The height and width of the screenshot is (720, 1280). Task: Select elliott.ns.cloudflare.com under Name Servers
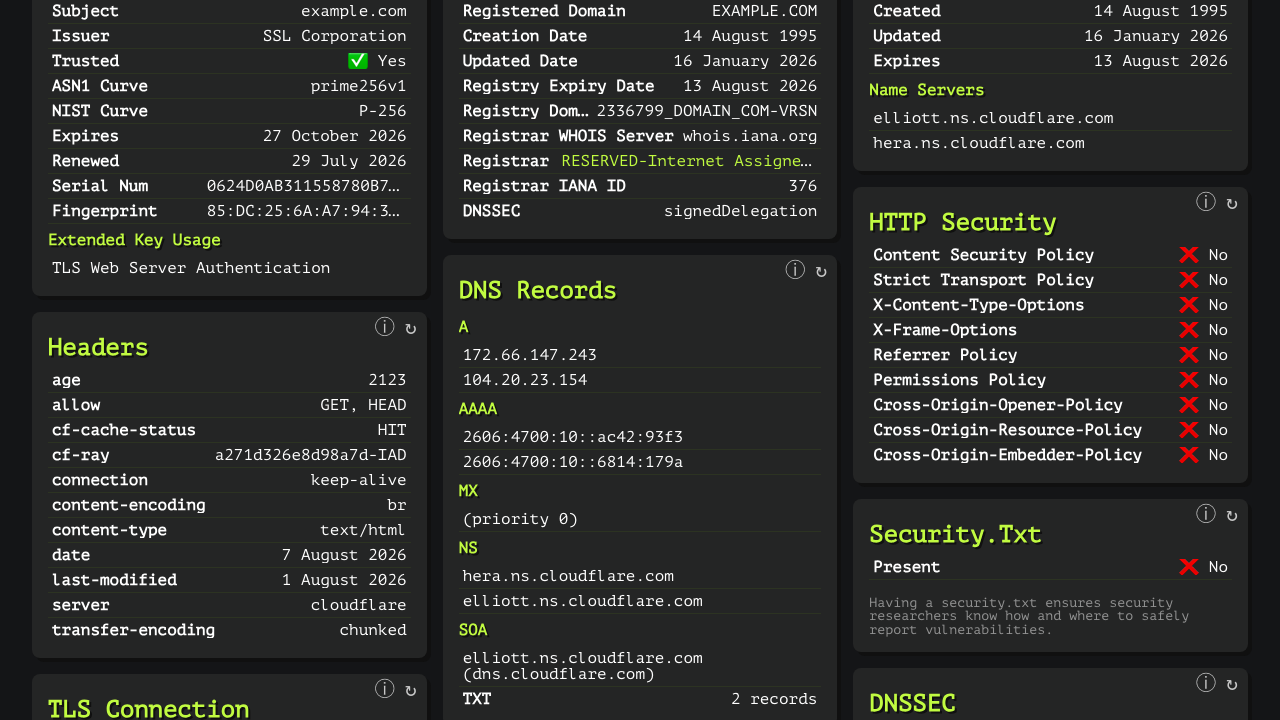[993, 118]
